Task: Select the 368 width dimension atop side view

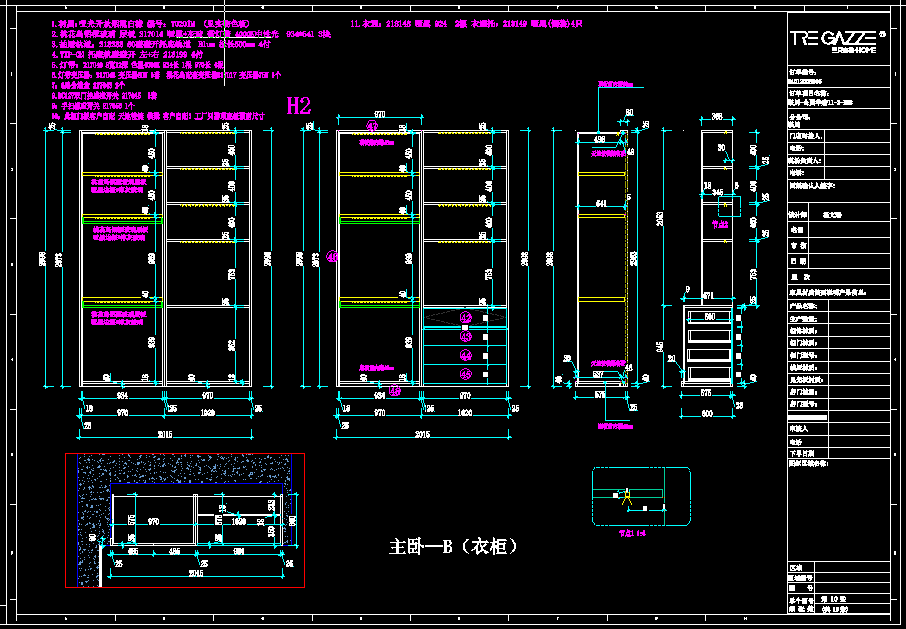Action: (716, 117)
